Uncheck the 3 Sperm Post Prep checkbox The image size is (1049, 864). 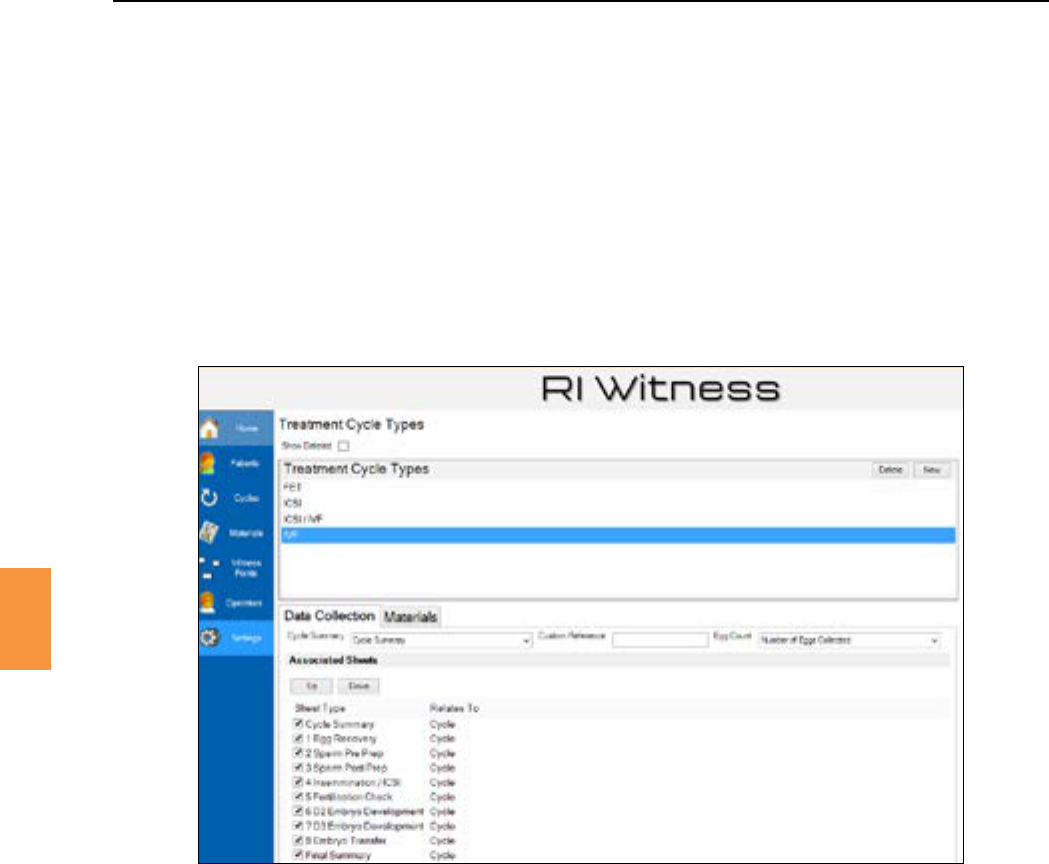pyautogui.click(x=298, y=768)
